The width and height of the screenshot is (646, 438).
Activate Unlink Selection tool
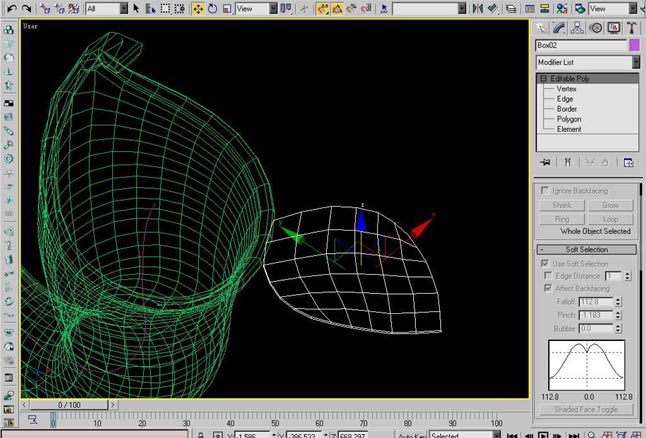point(59,8)
